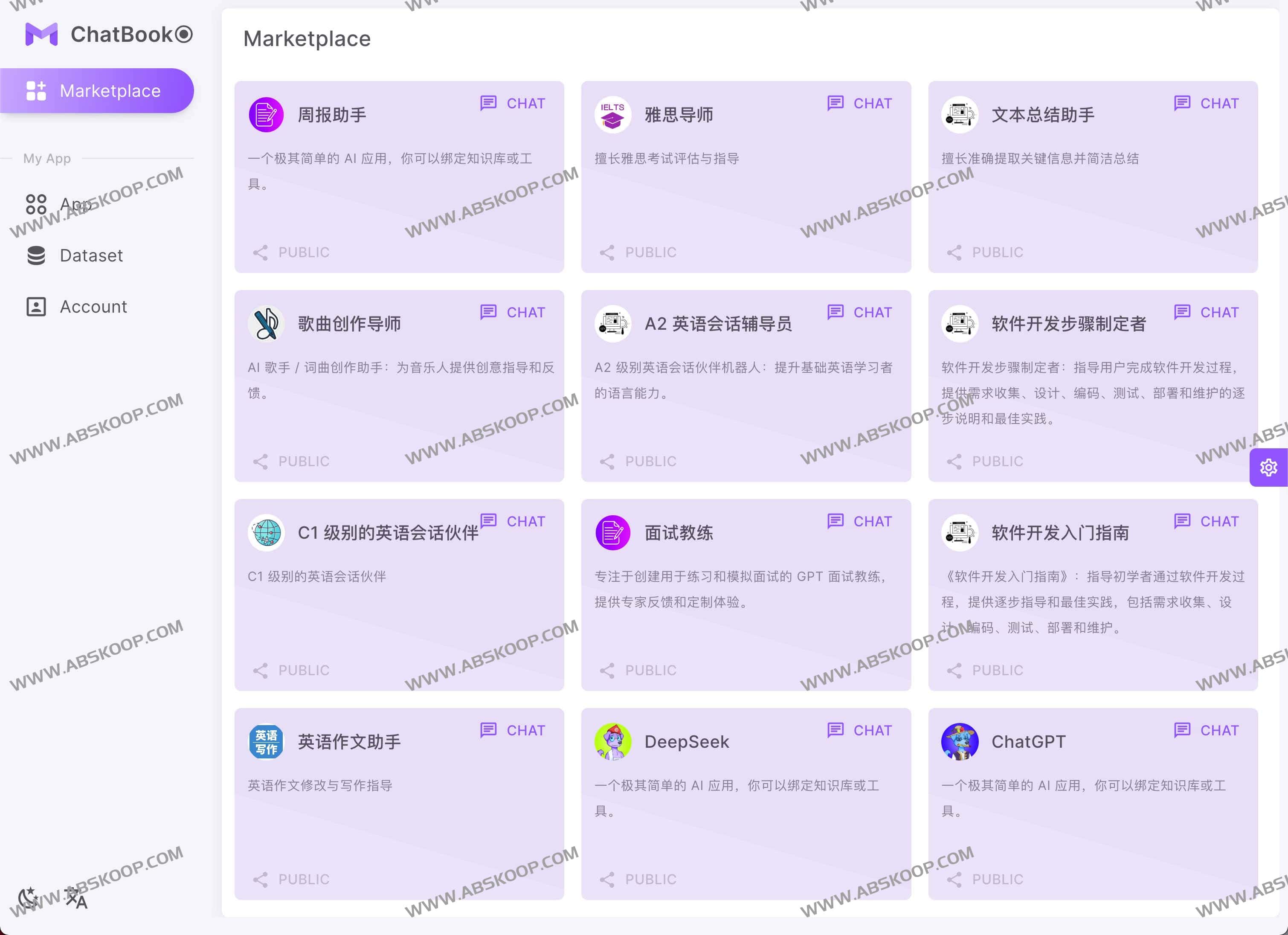Click the document icon on 面试教练 card
Viewport: 1288px width, 935px height.
[612, 531]
